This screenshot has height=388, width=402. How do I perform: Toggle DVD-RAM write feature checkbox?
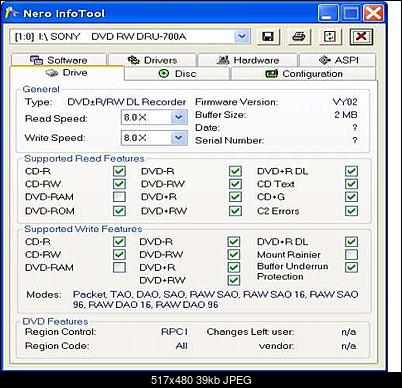119,267
